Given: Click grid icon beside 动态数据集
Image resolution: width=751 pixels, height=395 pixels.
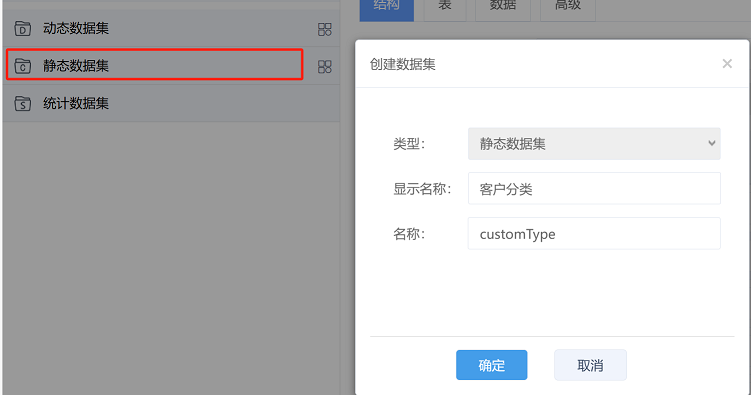Looking at the screenshot, I should (324, 29).
